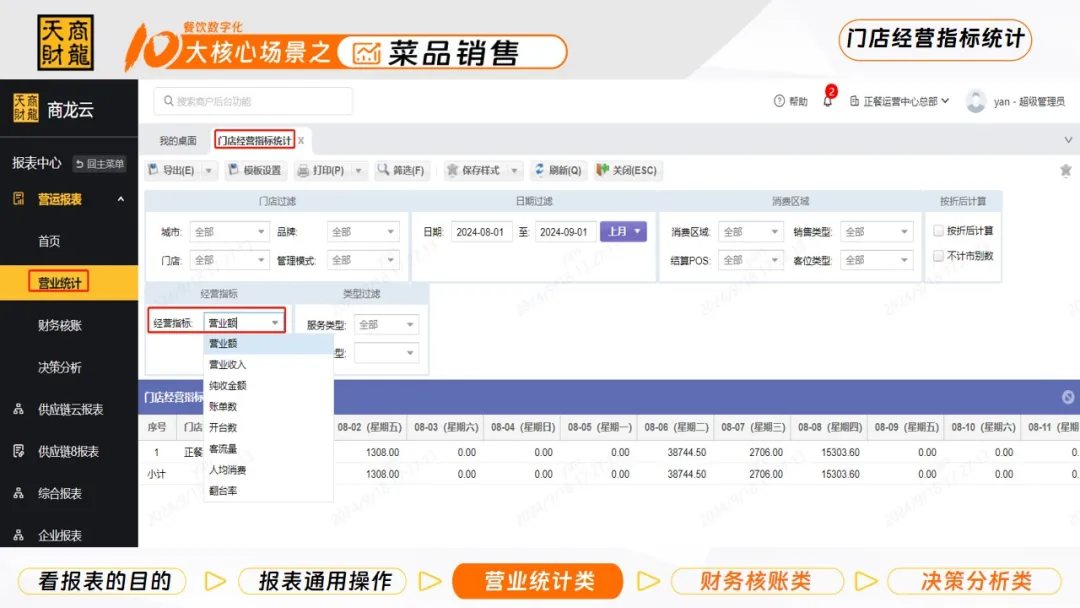Viewport: 1080px width, 608px height.
Task: Expand the arrow next to 保存样式
Action: (514, 171)
